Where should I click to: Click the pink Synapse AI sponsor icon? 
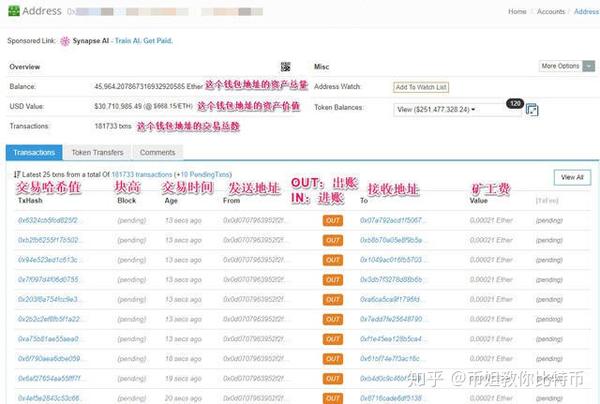coord(65,41)
